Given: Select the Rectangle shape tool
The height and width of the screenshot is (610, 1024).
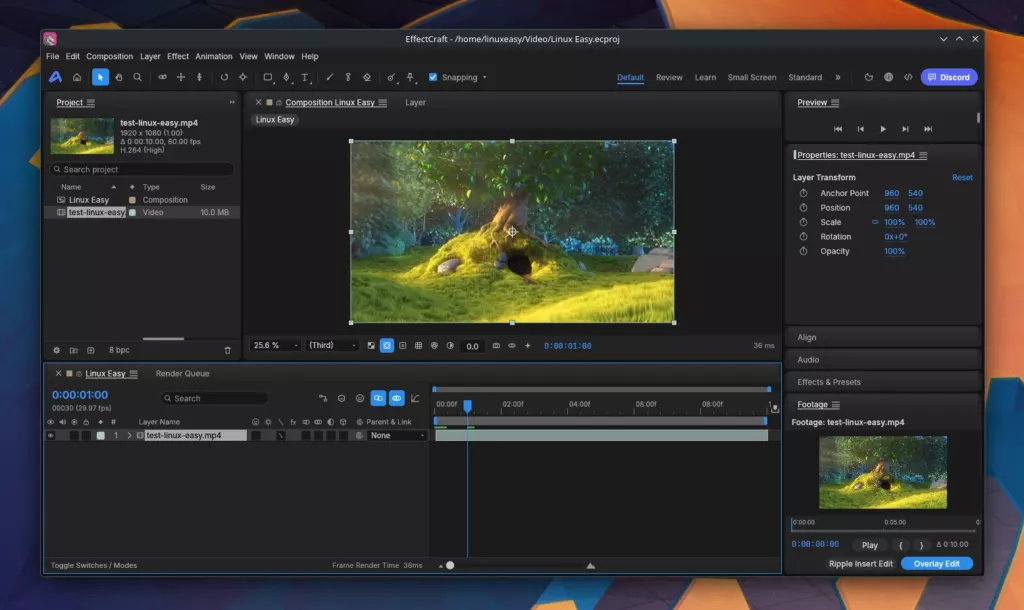Looking at the screenshot, I should (268, 77).
